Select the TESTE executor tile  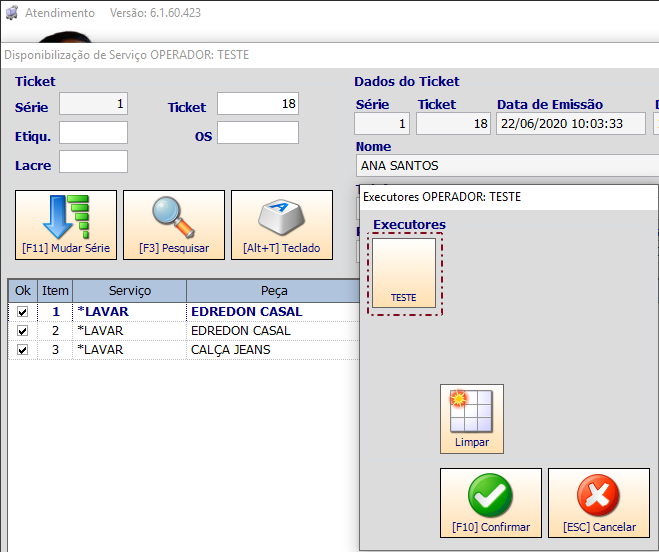pos(404,273)
